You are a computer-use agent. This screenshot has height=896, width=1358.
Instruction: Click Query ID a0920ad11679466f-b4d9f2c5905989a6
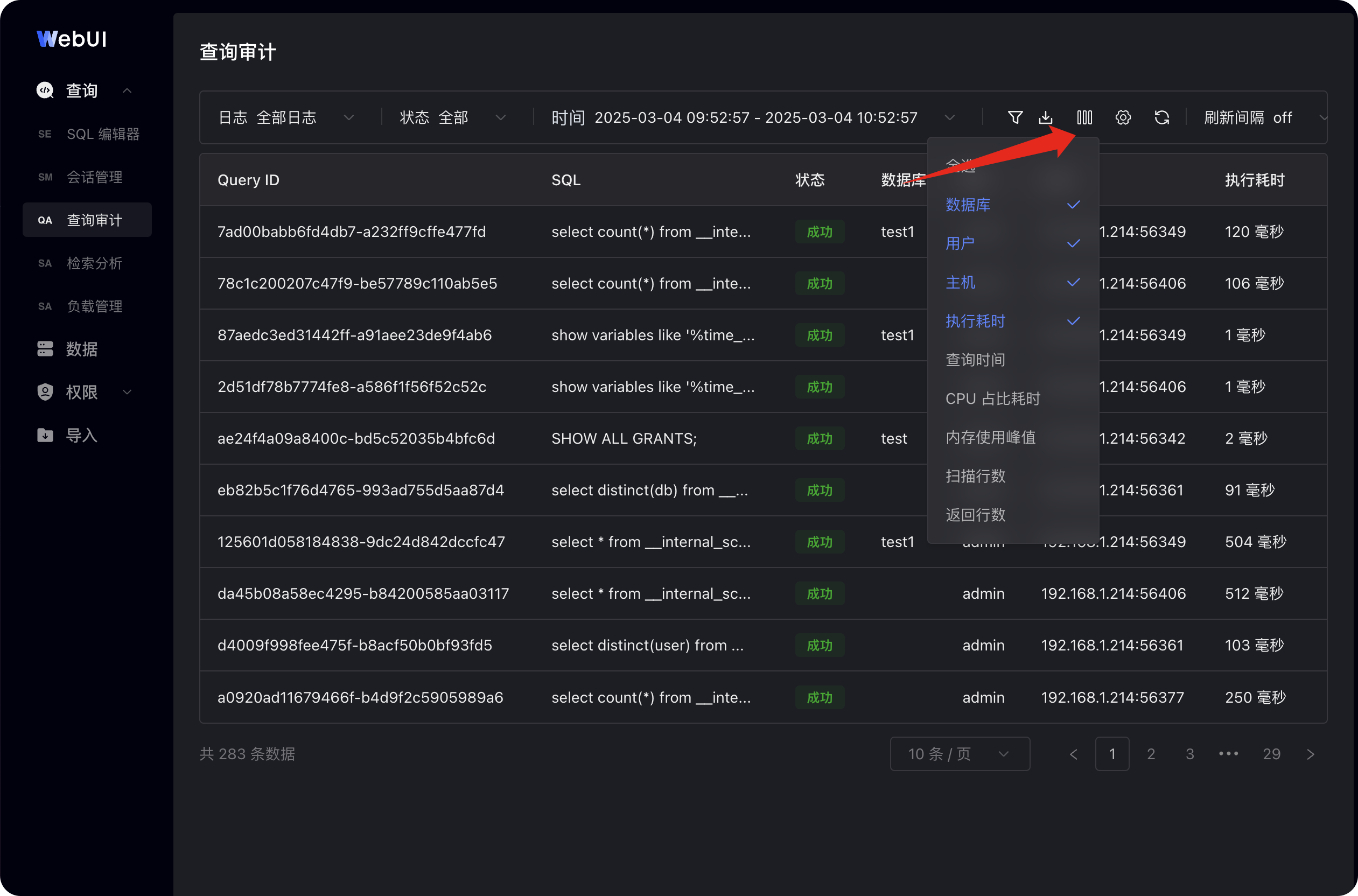(x=360, y=697)
